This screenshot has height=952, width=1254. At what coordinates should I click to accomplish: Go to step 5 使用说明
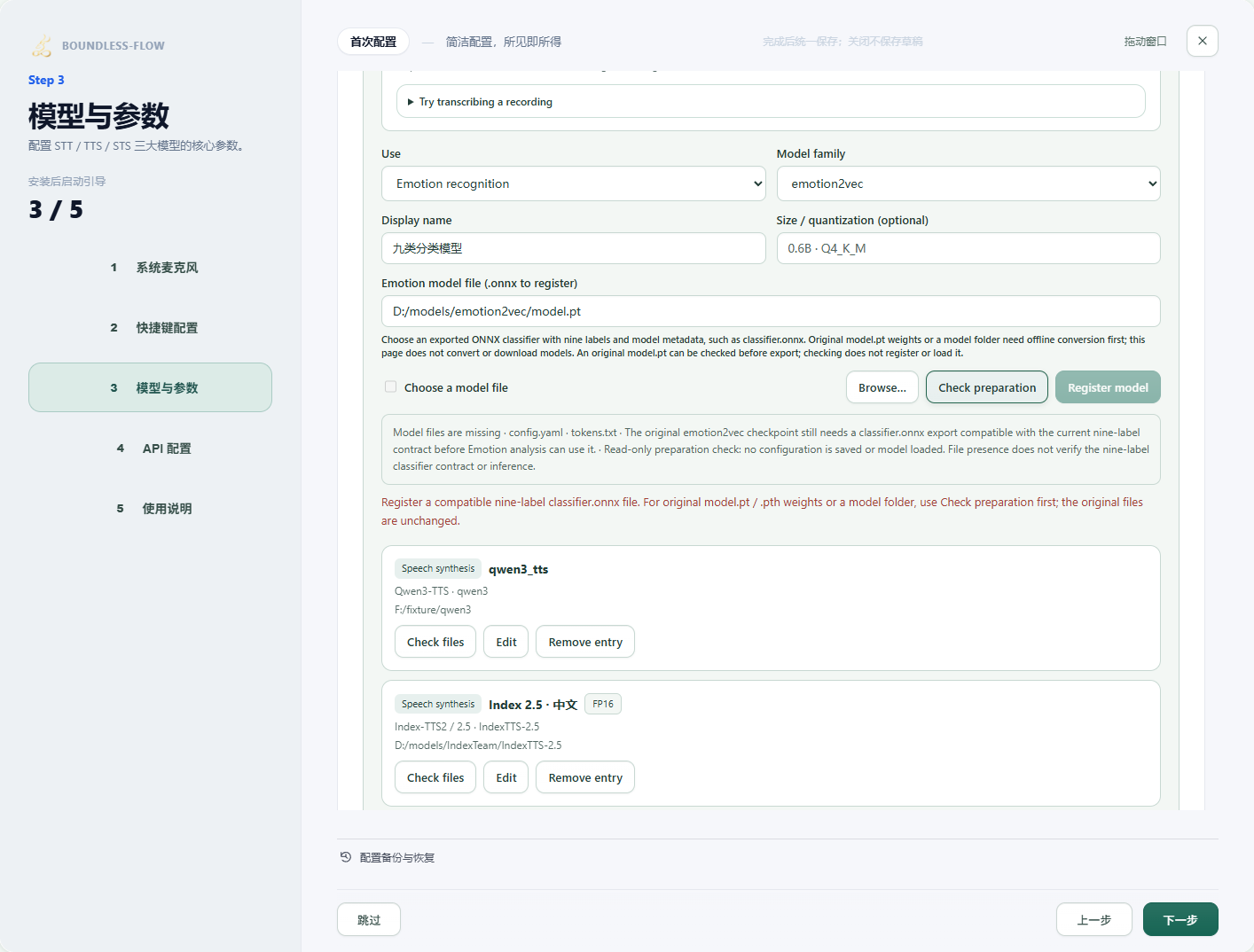click(x=150, y=508)
